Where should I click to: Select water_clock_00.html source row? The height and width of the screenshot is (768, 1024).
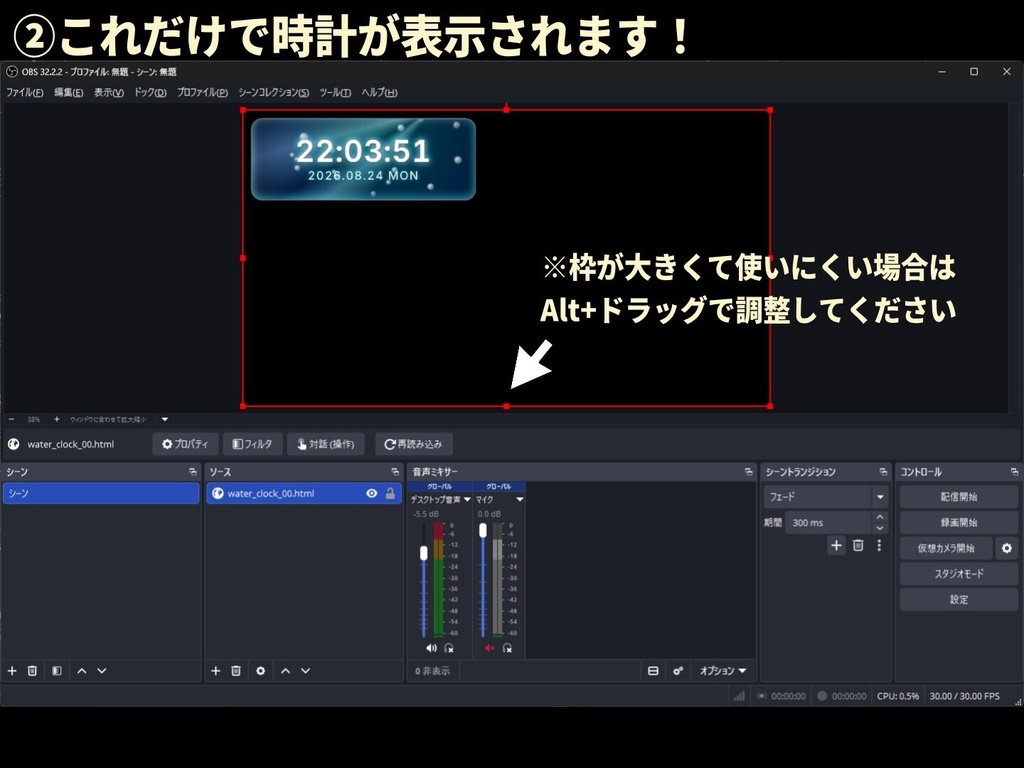click(304, 493)
